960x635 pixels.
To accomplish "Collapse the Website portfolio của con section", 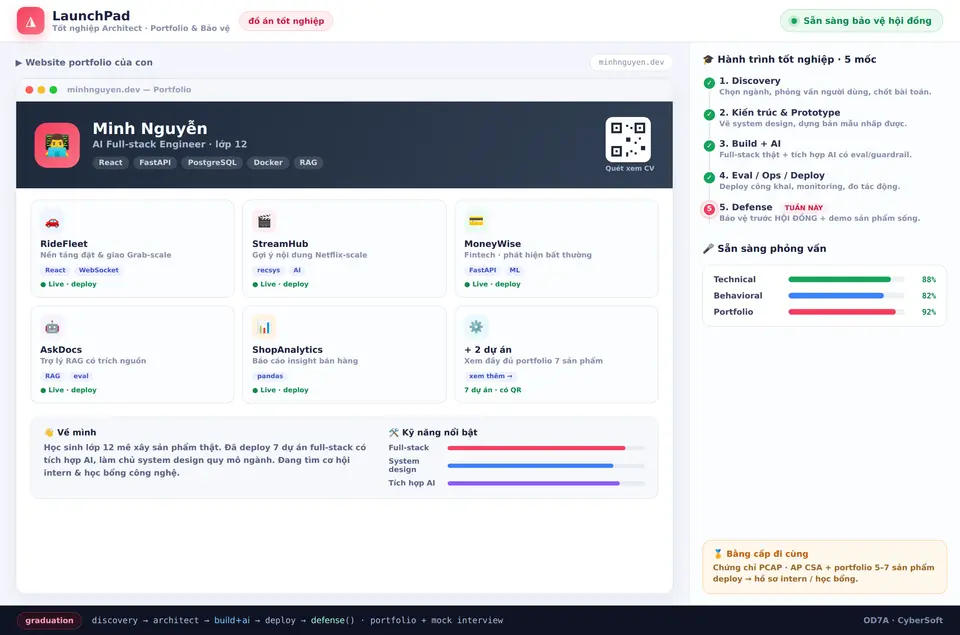I will (x=84, y=62).
